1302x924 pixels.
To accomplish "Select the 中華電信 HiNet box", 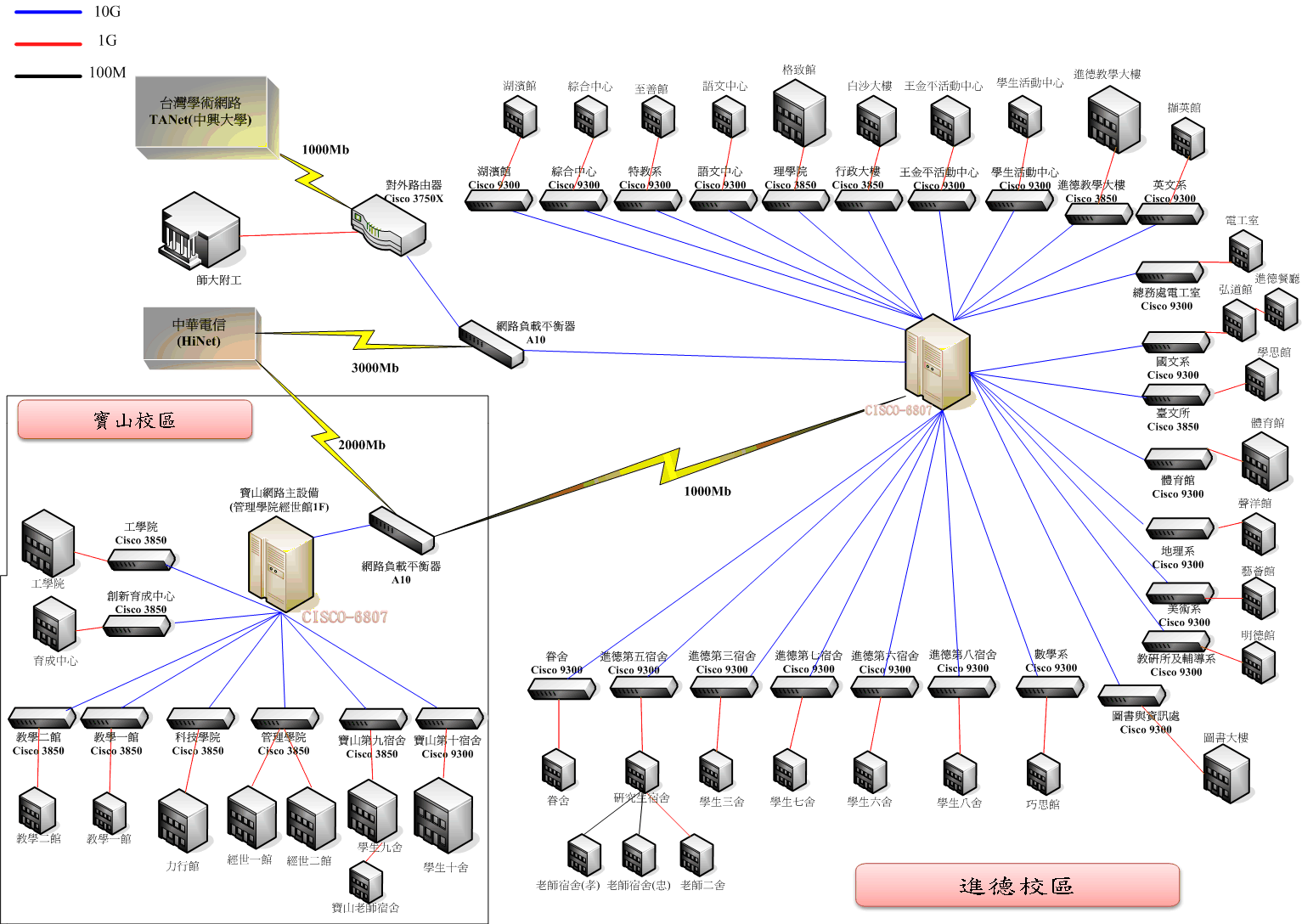I will (x=202, y=338).
